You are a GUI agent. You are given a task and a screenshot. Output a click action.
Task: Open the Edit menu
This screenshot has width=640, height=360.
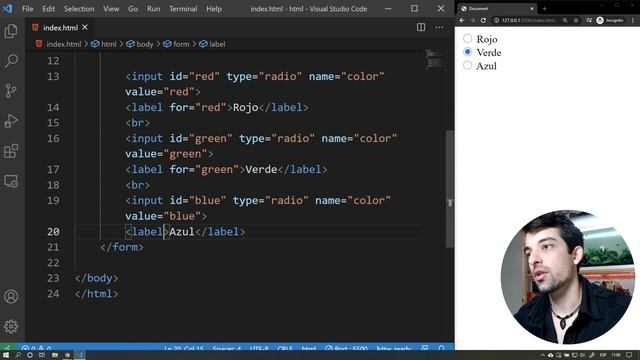click(x=48, y=9)
